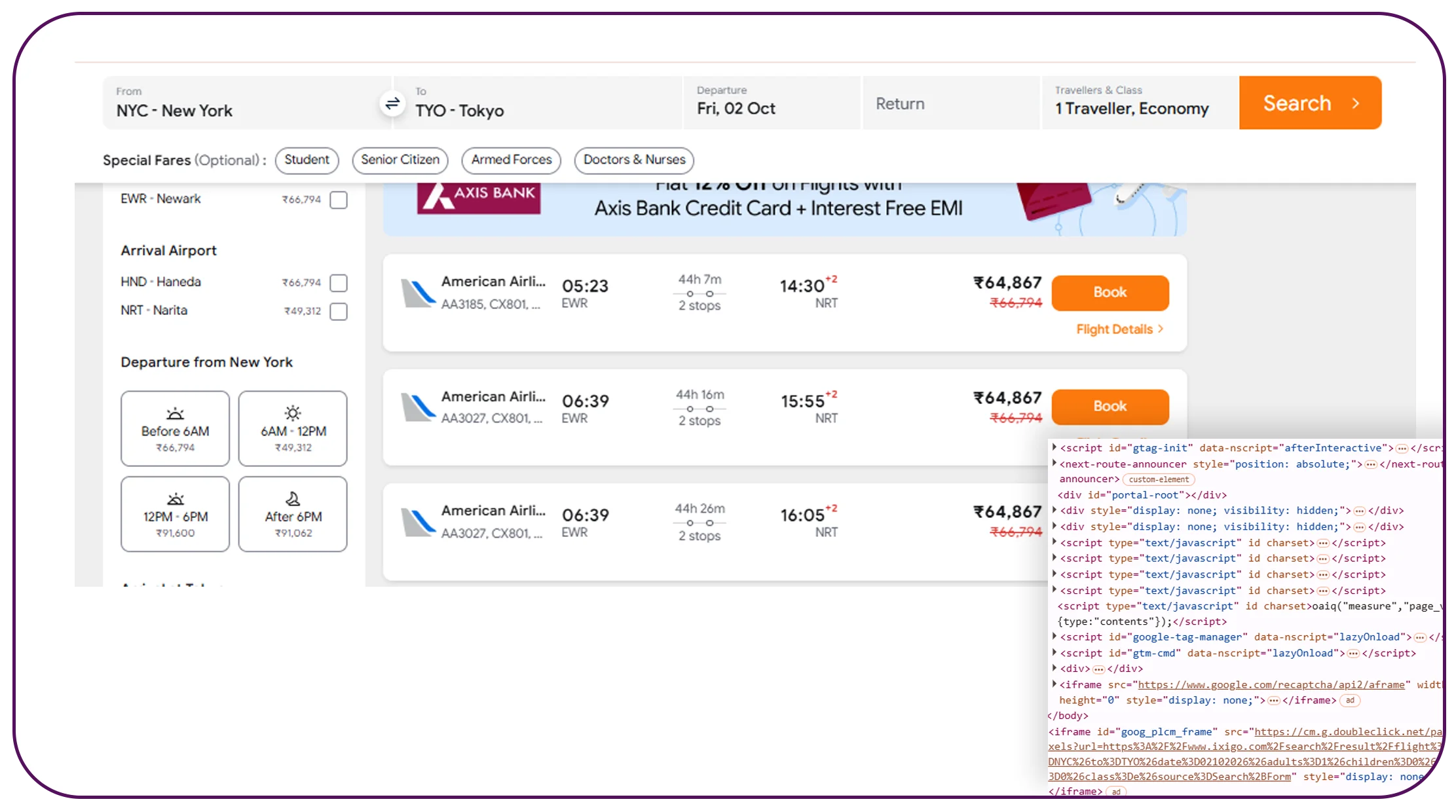This screenshot has height=812, width=1456.
Task: Click the Axis Bank Credit Card offer banner
Action: tap(785, 210)
